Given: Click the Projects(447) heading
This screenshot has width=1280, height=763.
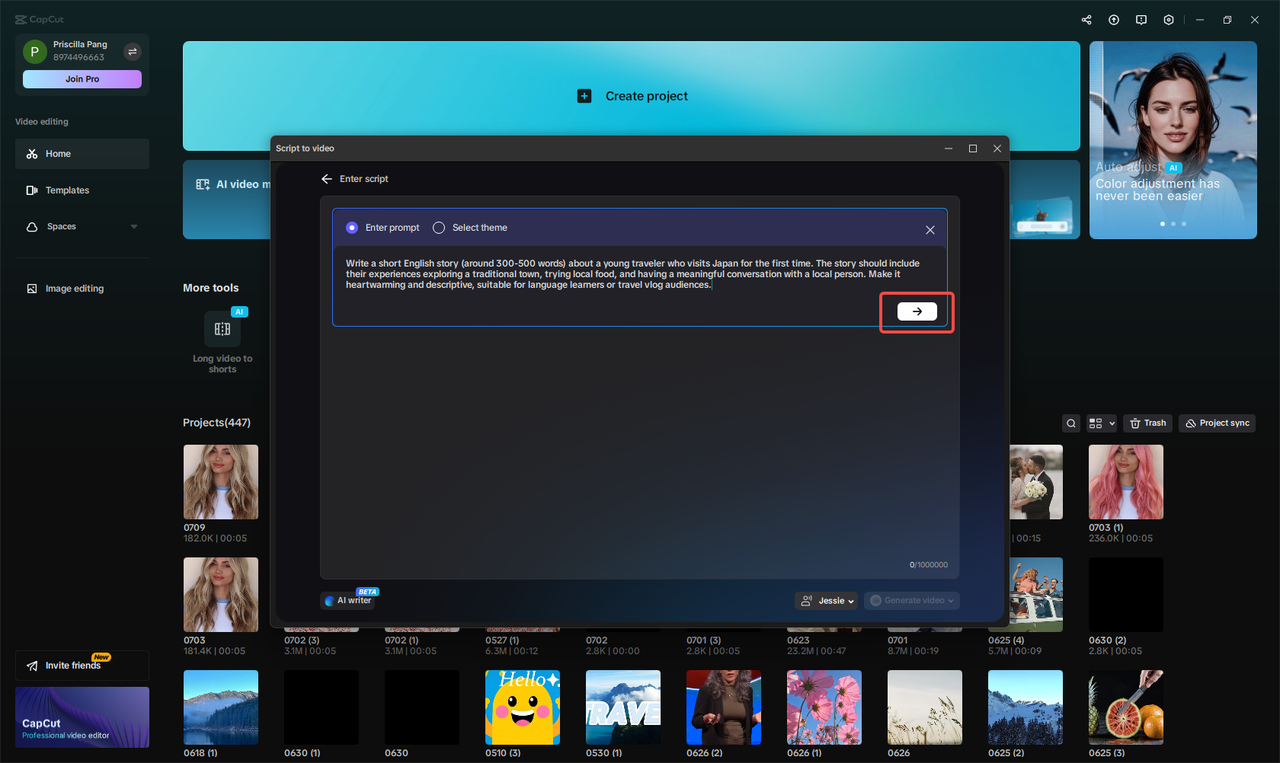Looking at the screenshot, I should (217, 423).
